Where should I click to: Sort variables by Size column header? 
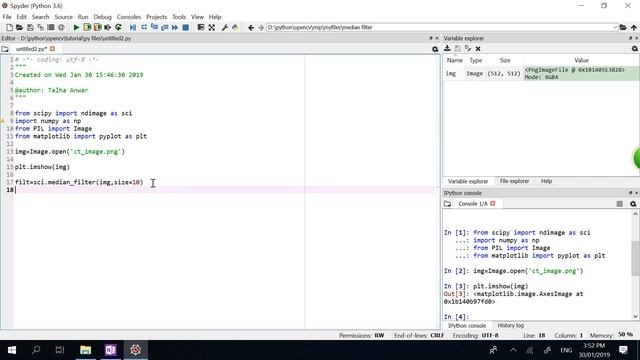pos(505,60)
